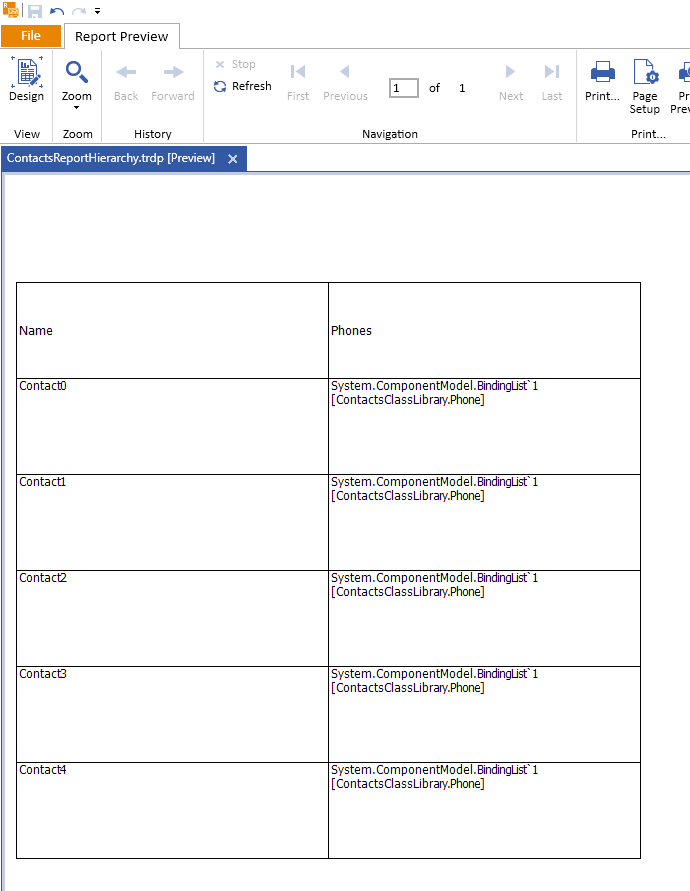Screen dimensions: 690x891
Task: Select the Contact0 cell
Action: coord(172,426)
